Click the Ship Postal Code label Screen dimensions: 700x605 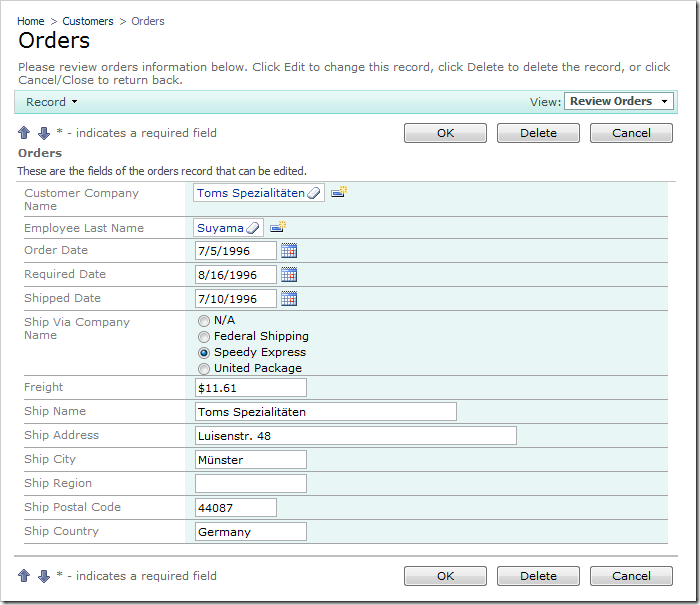pyautogui.click(x=72, y=507)
